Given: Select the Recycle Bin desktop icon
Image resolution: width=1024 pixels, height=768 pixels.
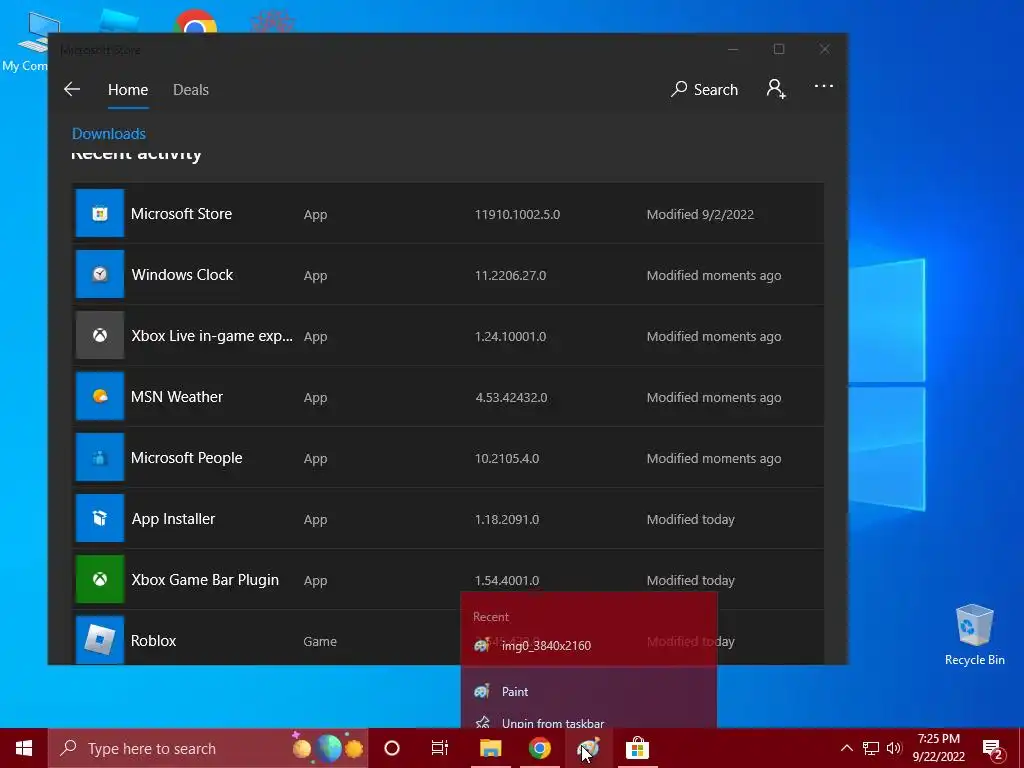Looking at the screenshot, I should [974, 635].
